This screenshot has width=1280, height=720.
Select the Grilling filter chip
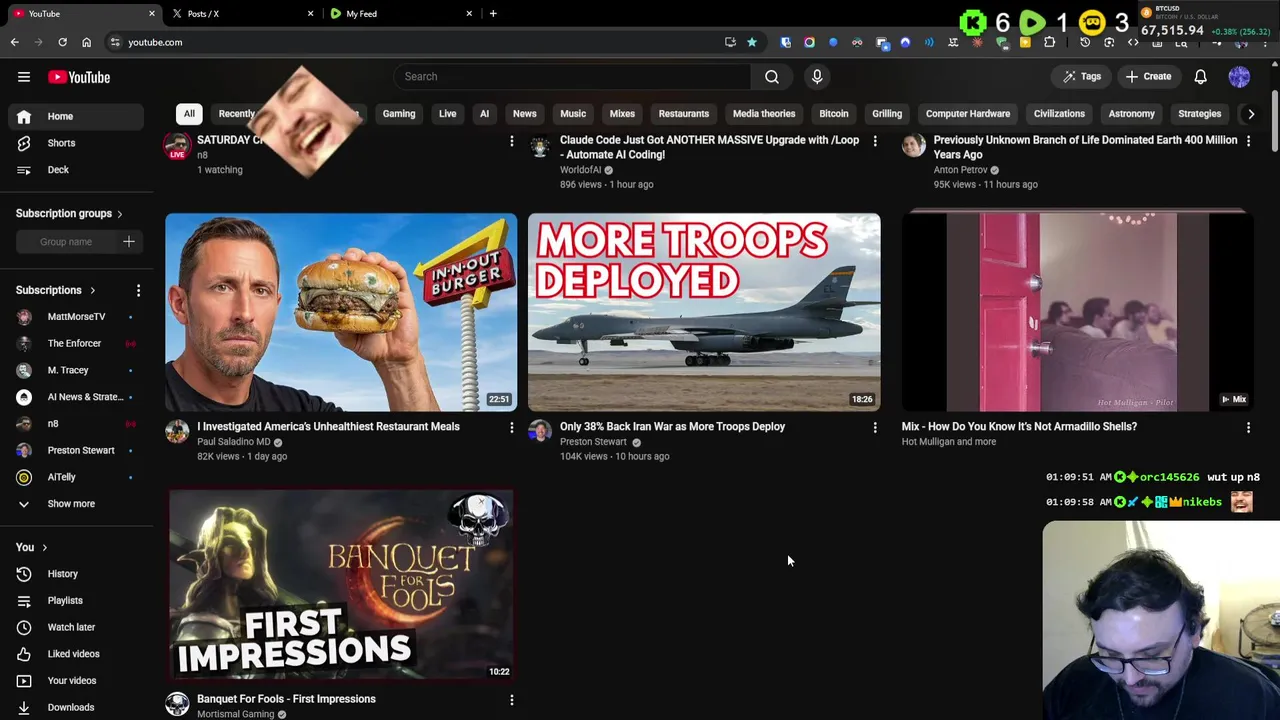pos(887,113)
